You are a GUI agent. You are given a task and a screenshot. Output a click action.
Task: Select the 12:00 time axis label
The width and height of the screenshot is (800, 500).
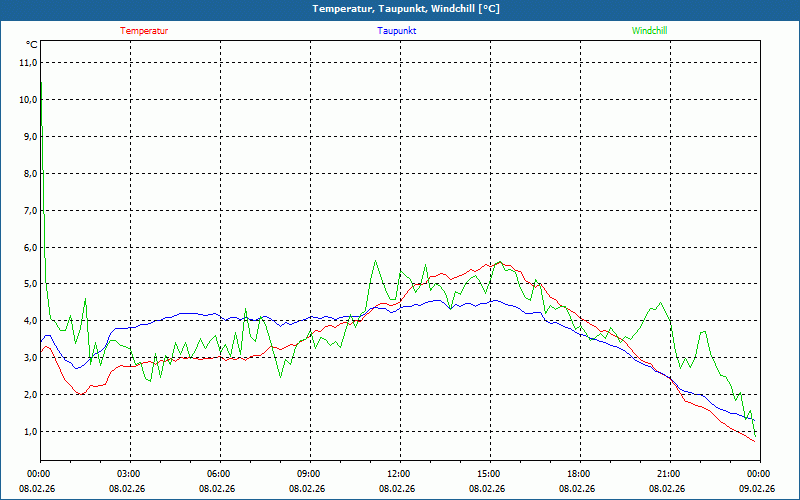click(x=398, y=474)
